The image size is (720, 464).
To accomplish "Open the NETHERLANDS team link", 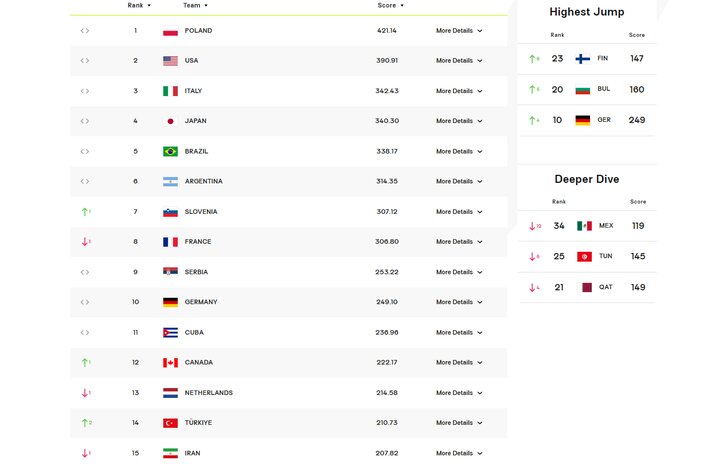I will point(208,393).
